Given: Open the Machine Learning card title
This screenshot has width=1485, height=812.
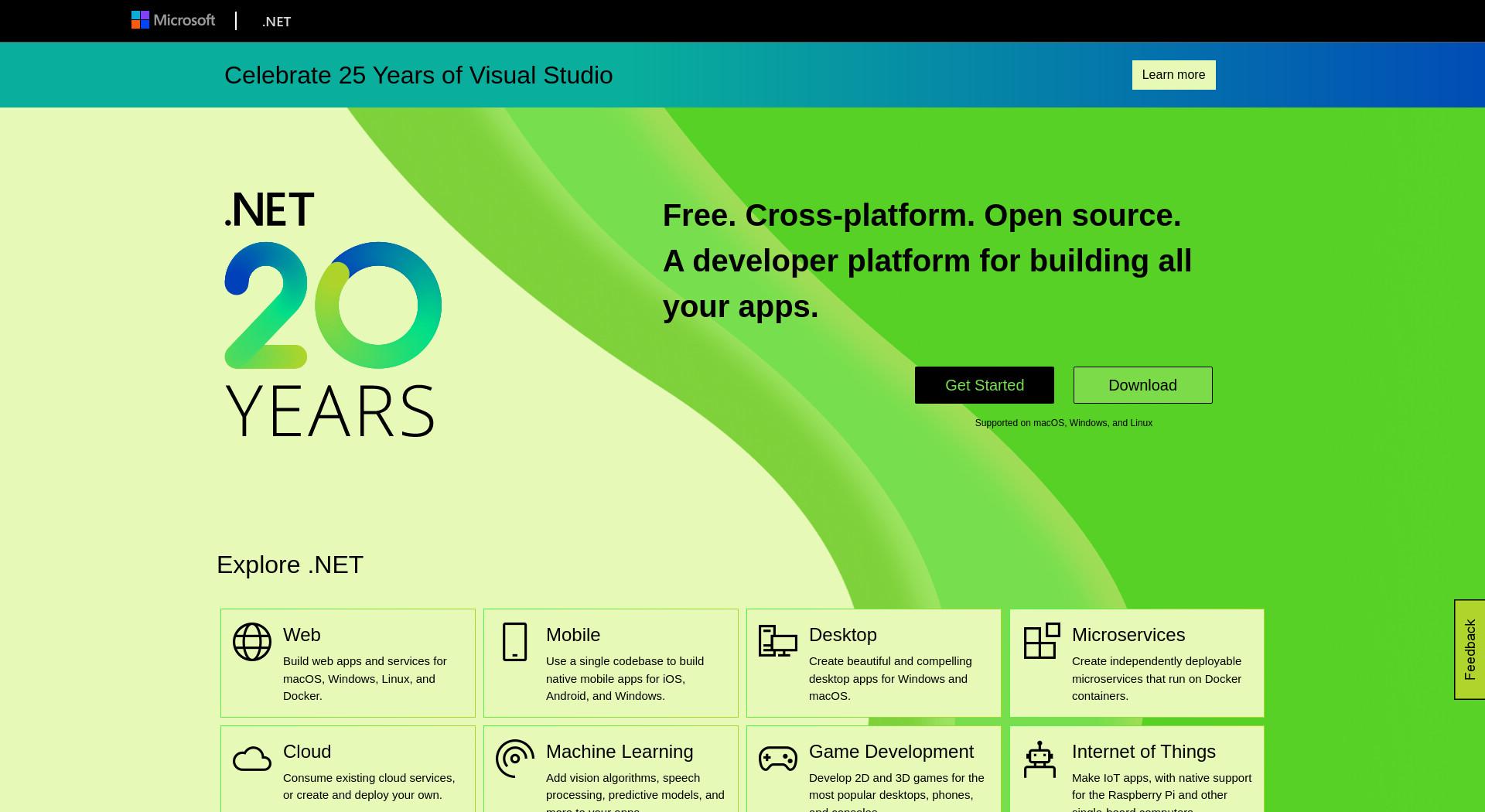Looking at the screenshot, I should 620,752.
